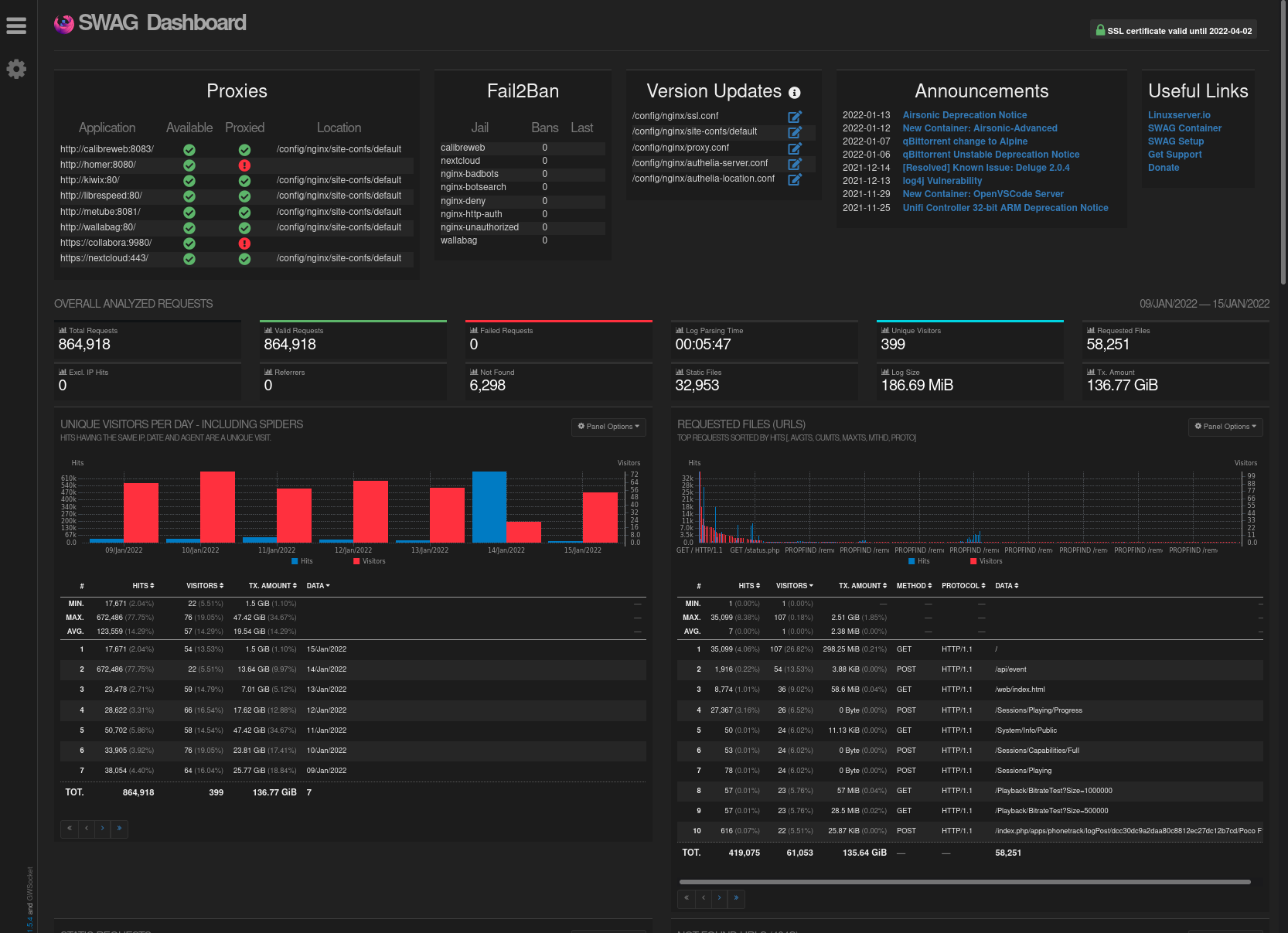Edit /config/nginx/authelia-server.conf with the pencil icon
Screen dimensions: 1288x933
click(x=795, y=163)
